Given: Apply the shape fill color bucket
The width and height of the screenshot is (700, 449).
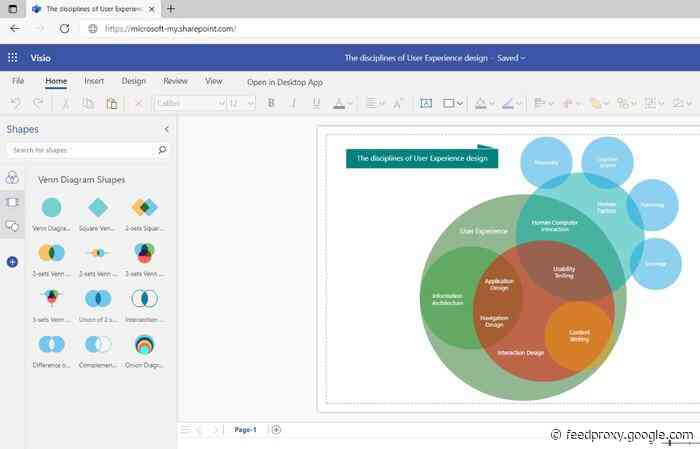Looking at the screenshot, I should [x=480, y=104].
